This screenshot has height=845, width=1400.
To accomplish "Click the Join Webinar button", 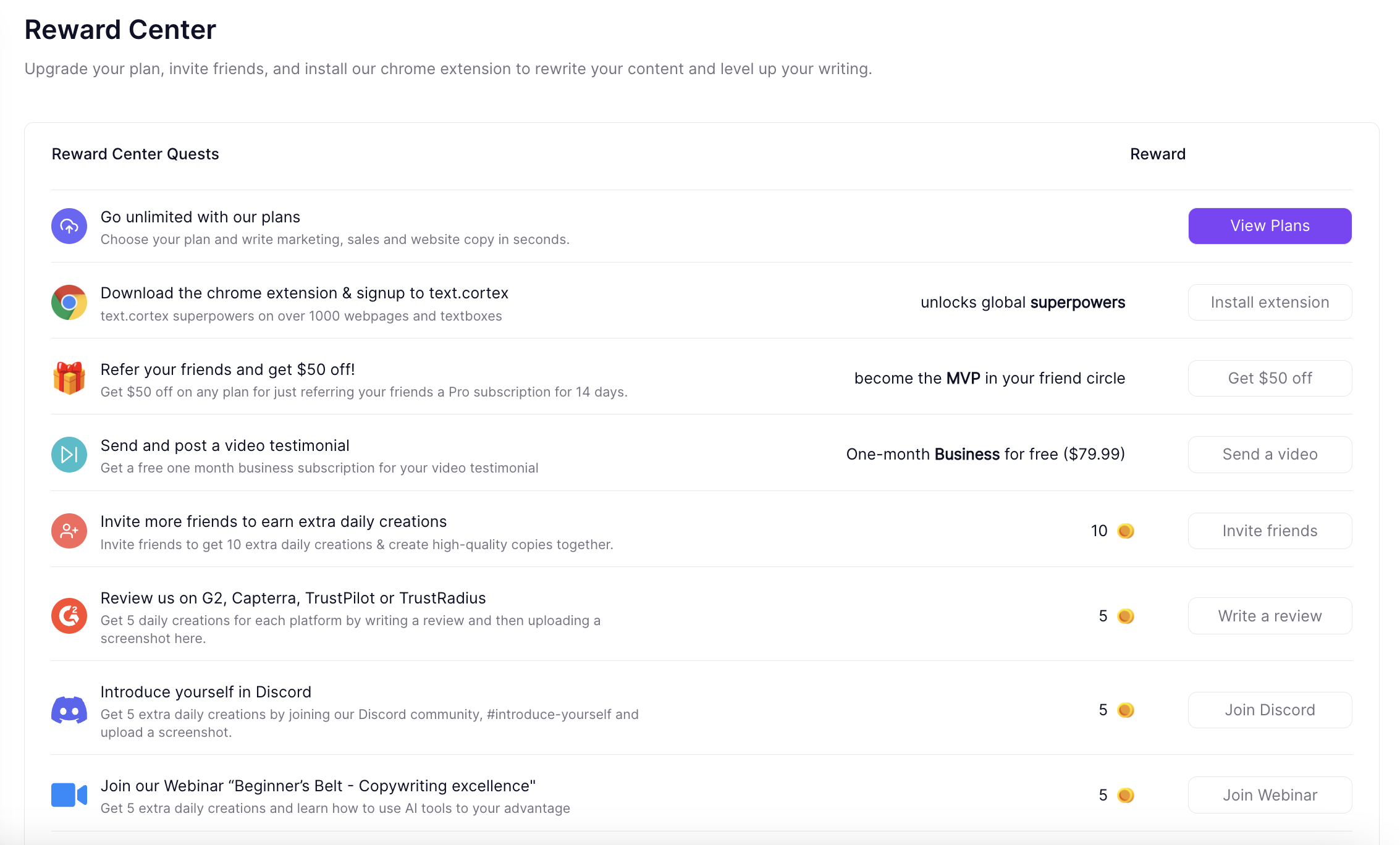I will pos(1270,795).
